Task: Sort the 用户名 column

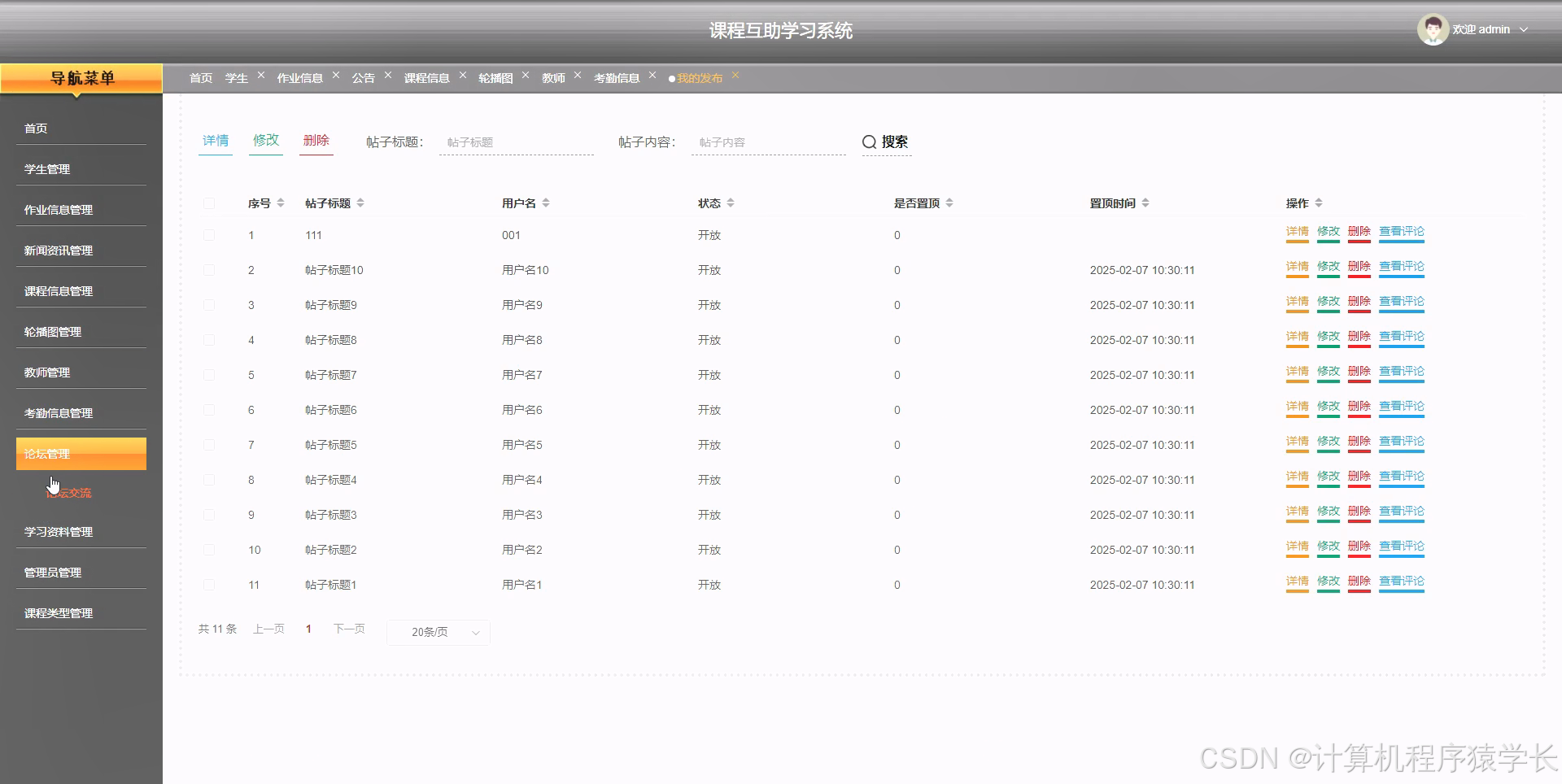Action: coord(546,203)
